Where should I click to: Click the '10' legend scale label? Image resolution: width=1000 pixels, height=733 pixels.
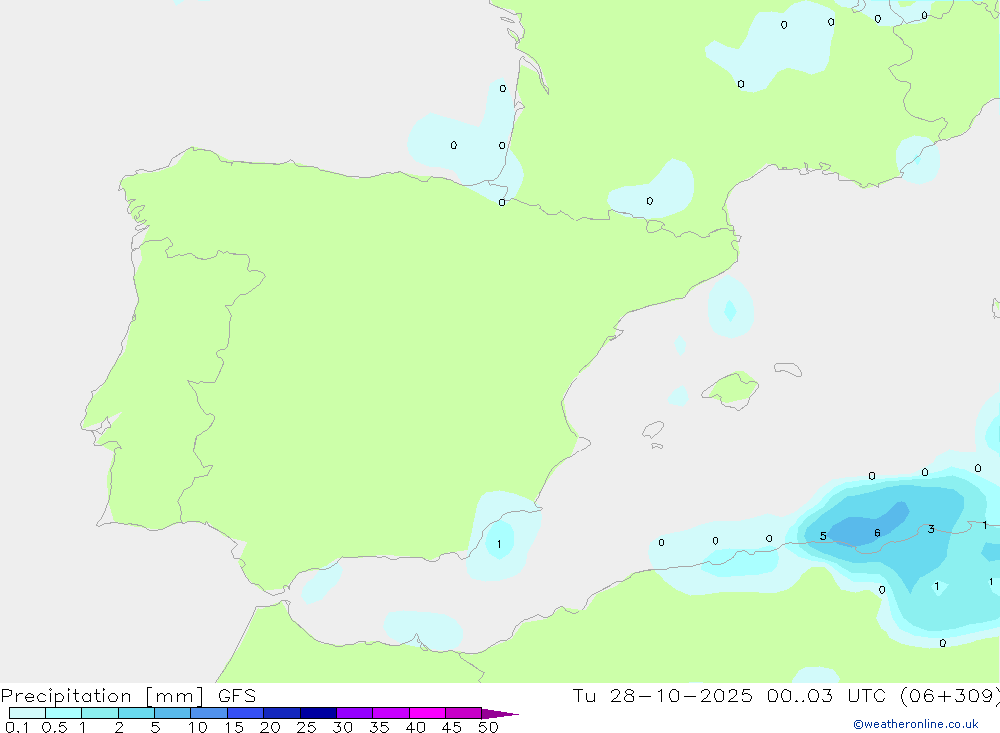[197, 727]
